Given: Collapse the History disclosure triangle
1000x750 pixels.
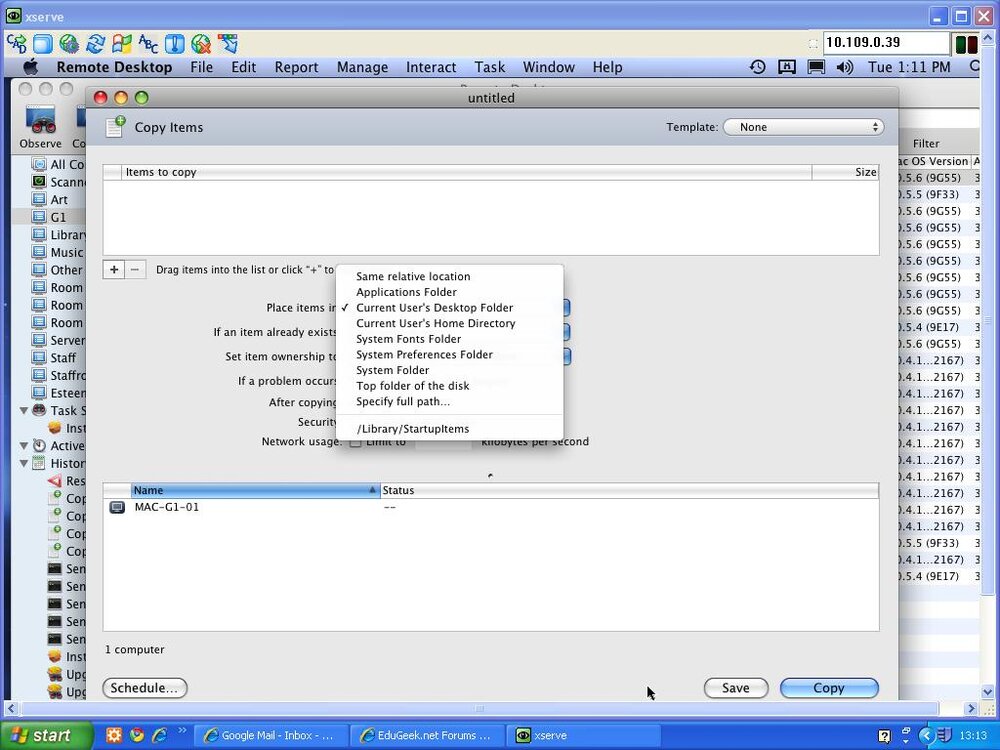Looking at the screenshot, I should click(24, 464).
